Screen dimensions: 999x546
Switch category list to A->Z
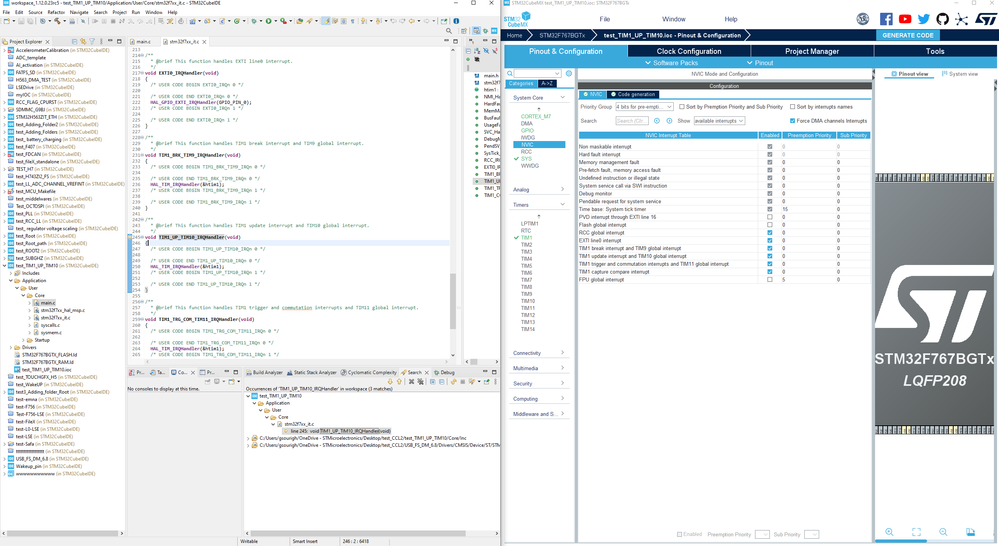(546, 83)
